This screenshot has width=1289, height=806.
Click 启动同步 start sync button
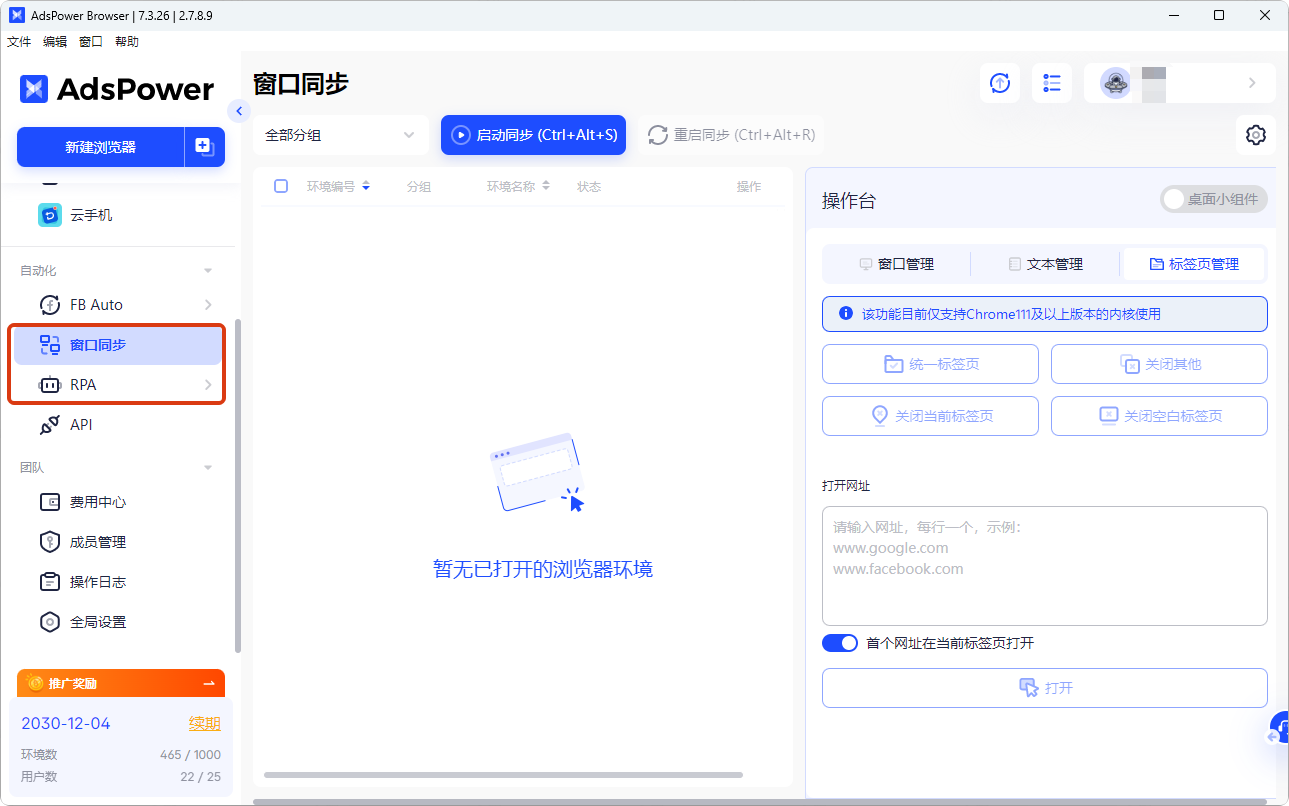[533, 135]
